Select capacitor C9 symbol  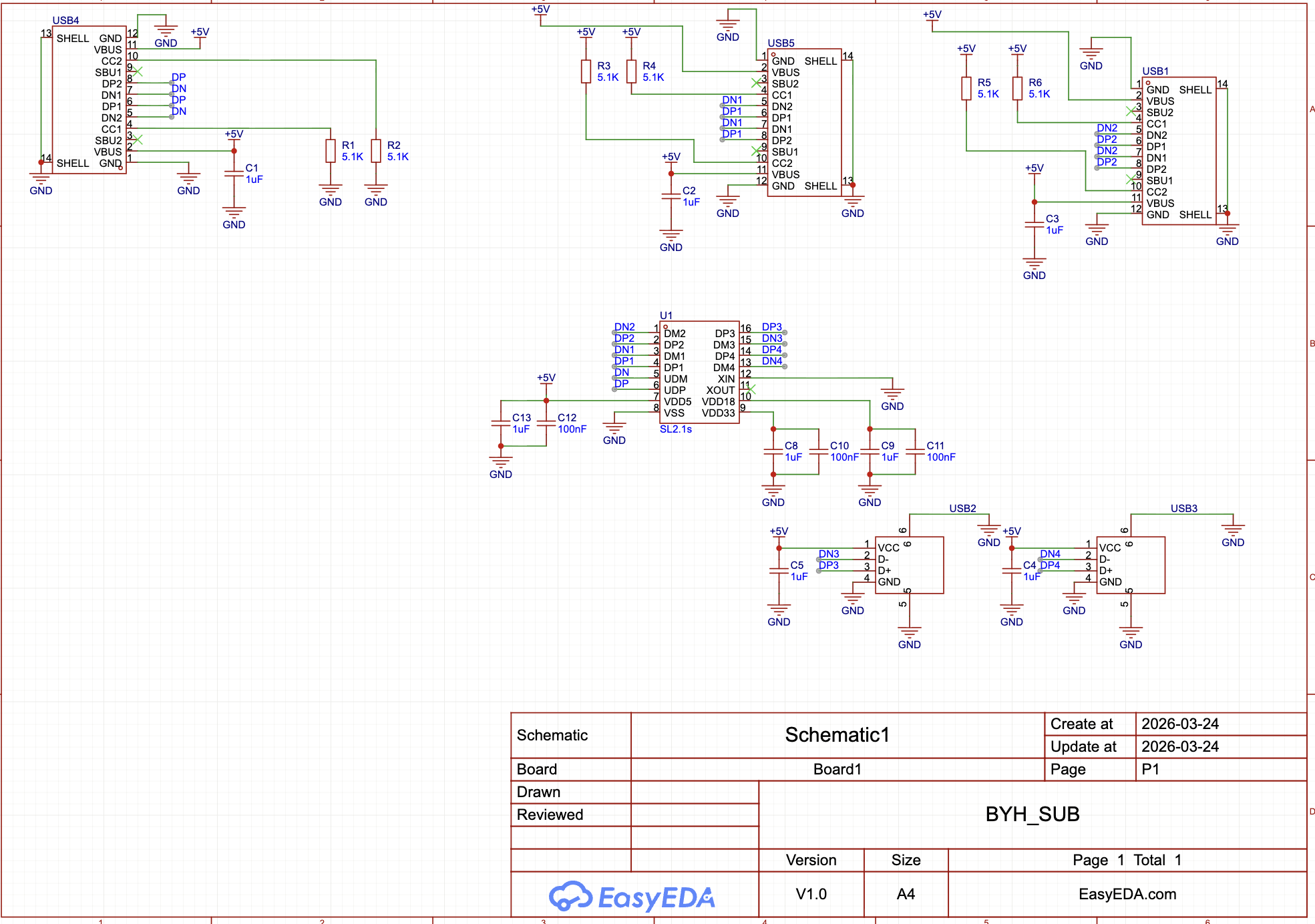(x=870, y=451)
